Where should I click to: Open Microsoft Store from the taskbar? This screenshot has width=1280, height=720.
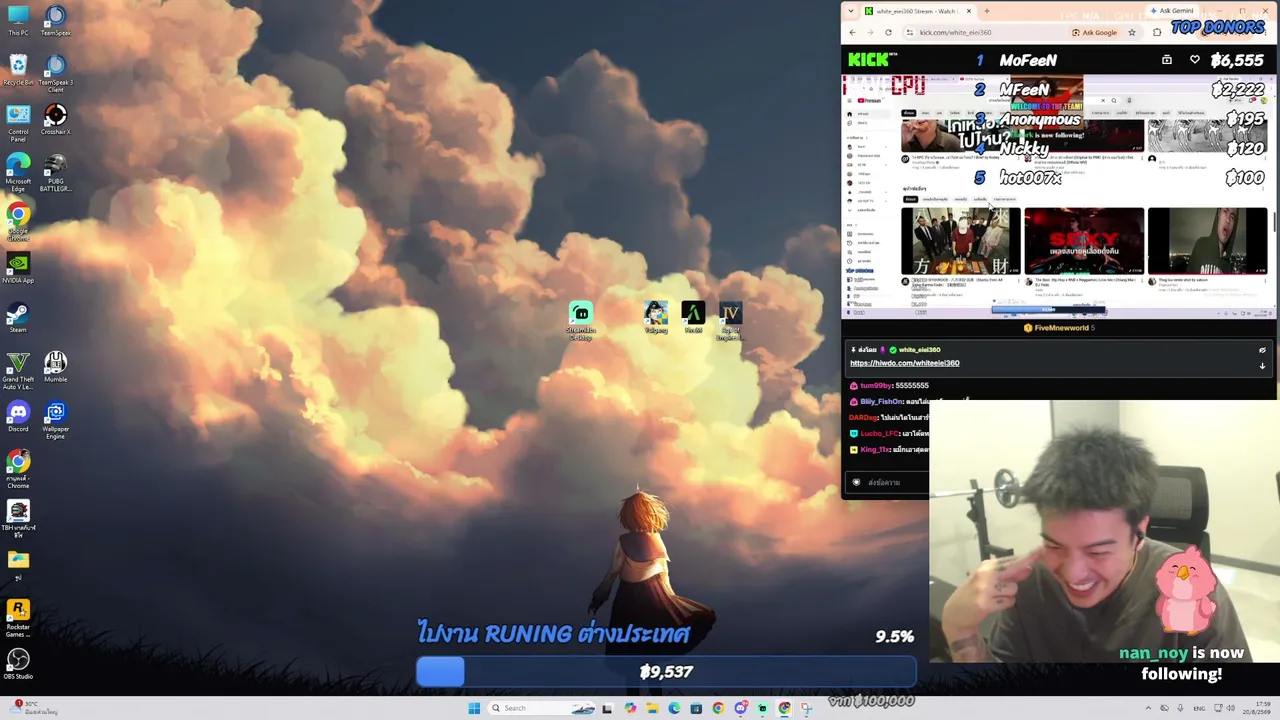pos(696,708)
